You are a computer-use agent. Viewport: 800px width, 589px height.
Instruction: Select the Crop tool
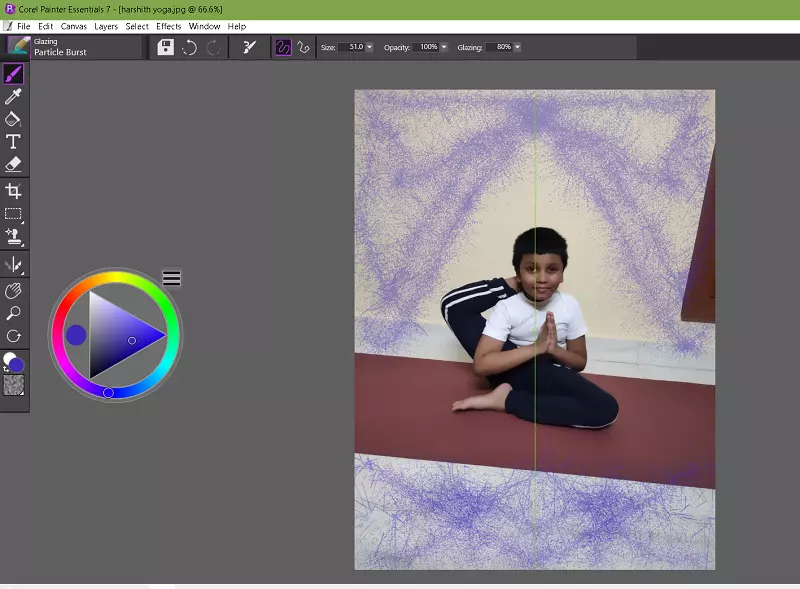coord(14,191)
